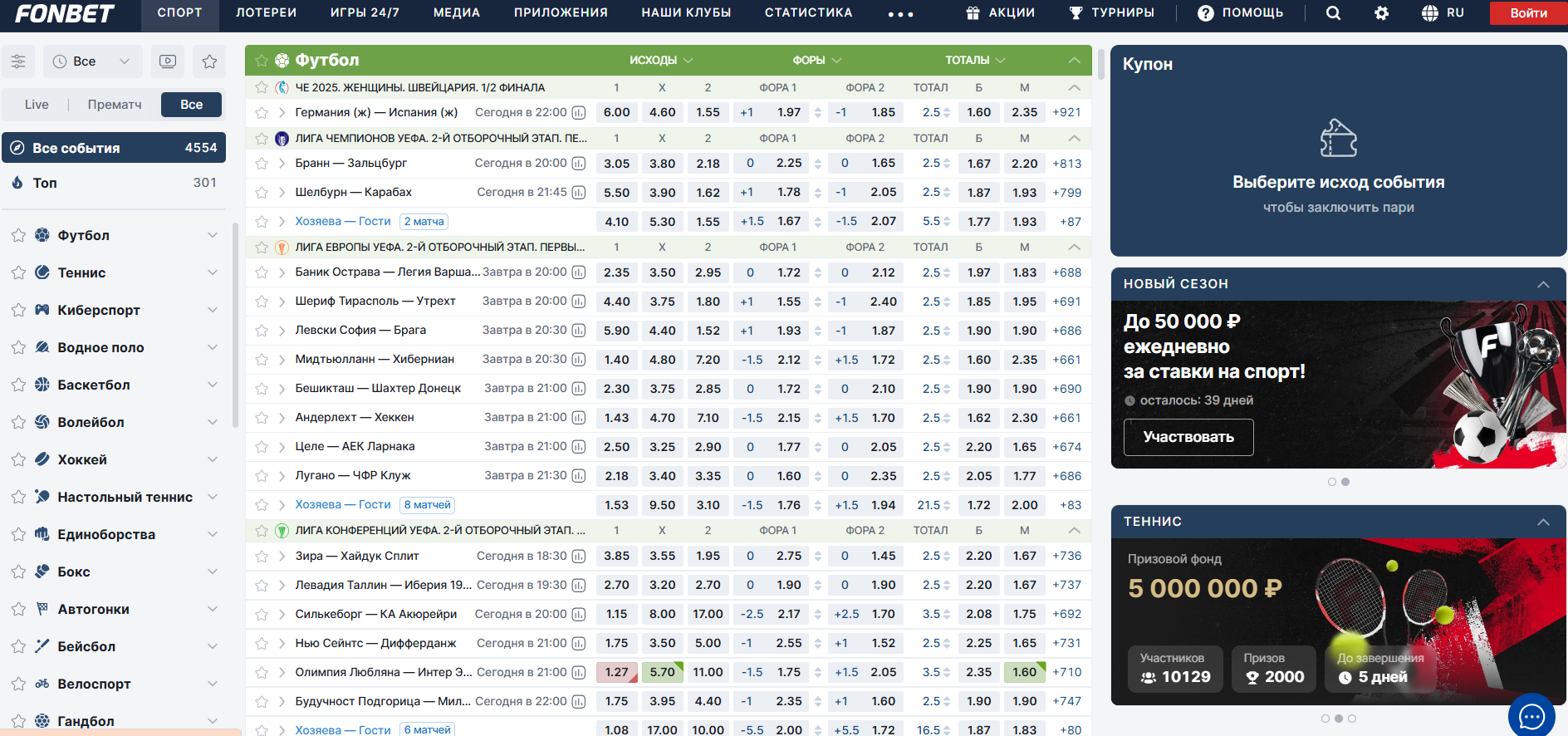
Task: Switch to the Live tab
Action: tap(37, 105)
